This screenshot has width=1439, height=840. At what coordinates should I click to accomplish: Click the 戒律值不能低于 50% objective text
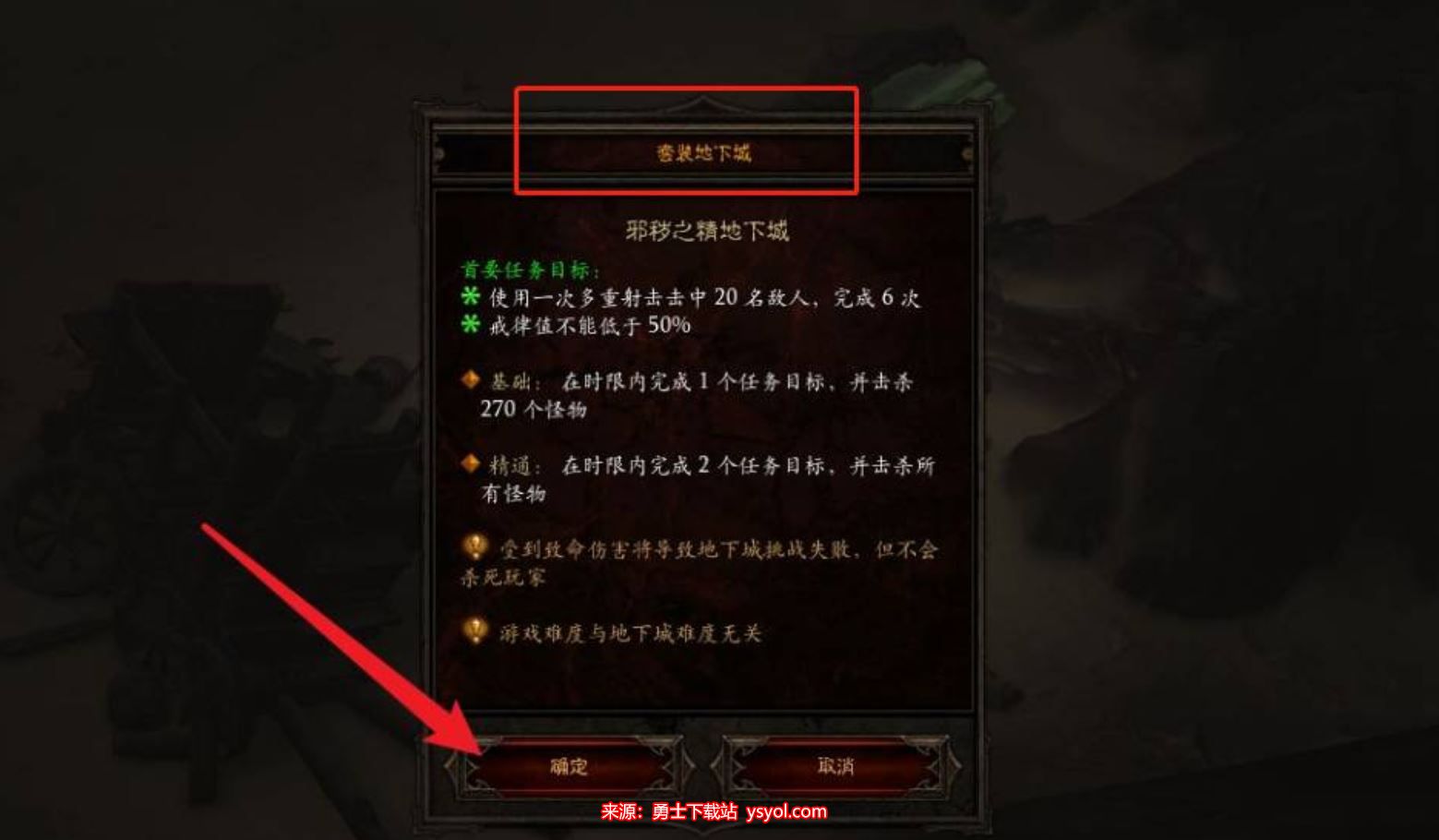coord(590,325)
